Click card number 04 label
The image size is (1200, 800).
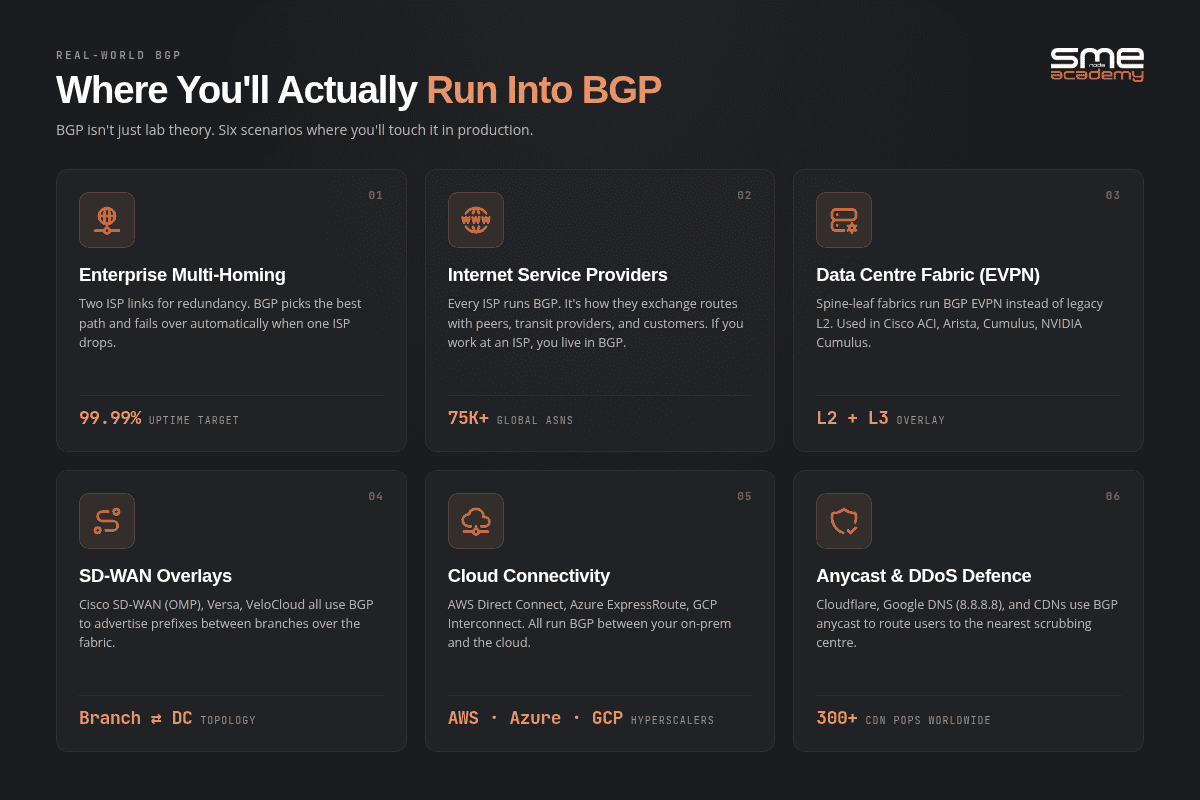tap(376, 496)
